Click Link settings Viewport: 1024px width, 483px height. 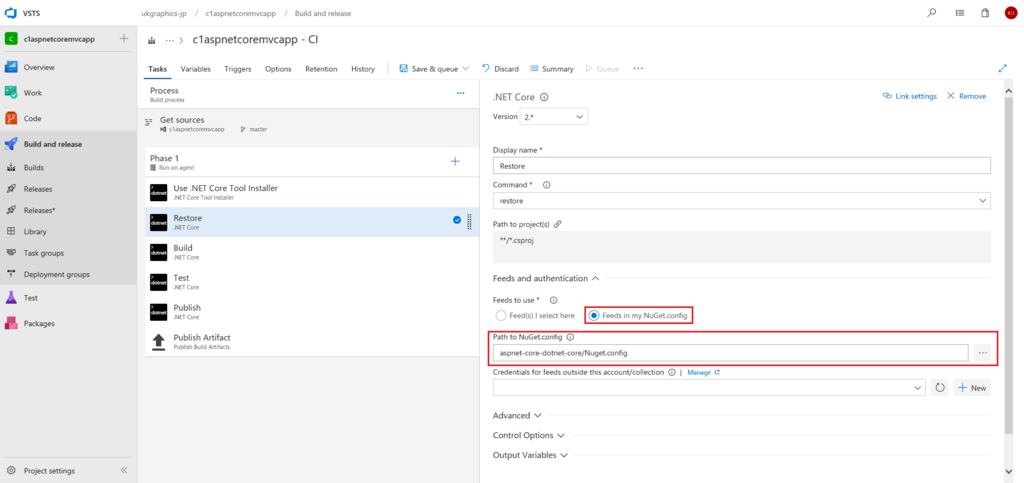pyautogui.click(x=909, y=96)
